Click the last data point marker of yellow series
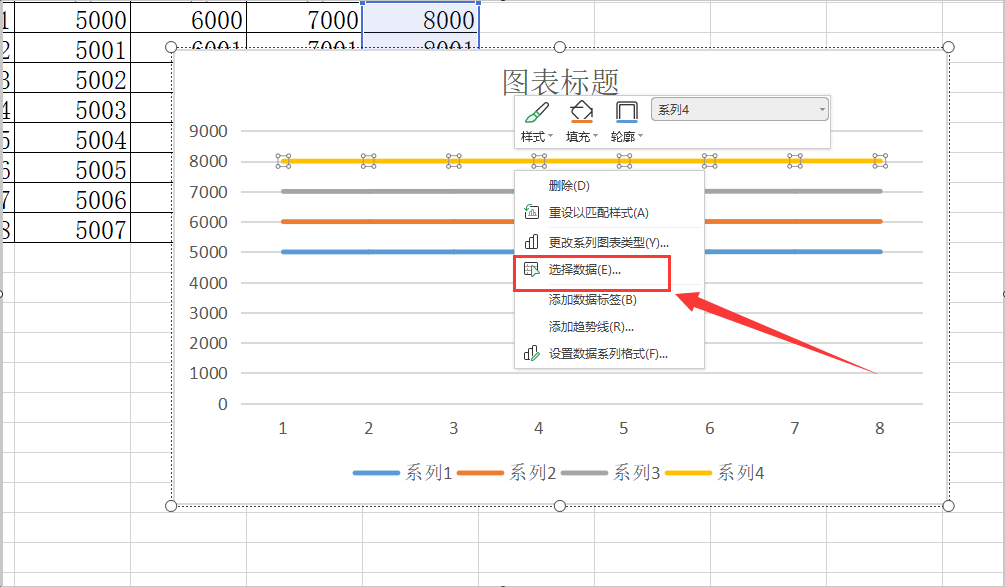Viewport: 1005px width, 587px height. tap(880, 161)
